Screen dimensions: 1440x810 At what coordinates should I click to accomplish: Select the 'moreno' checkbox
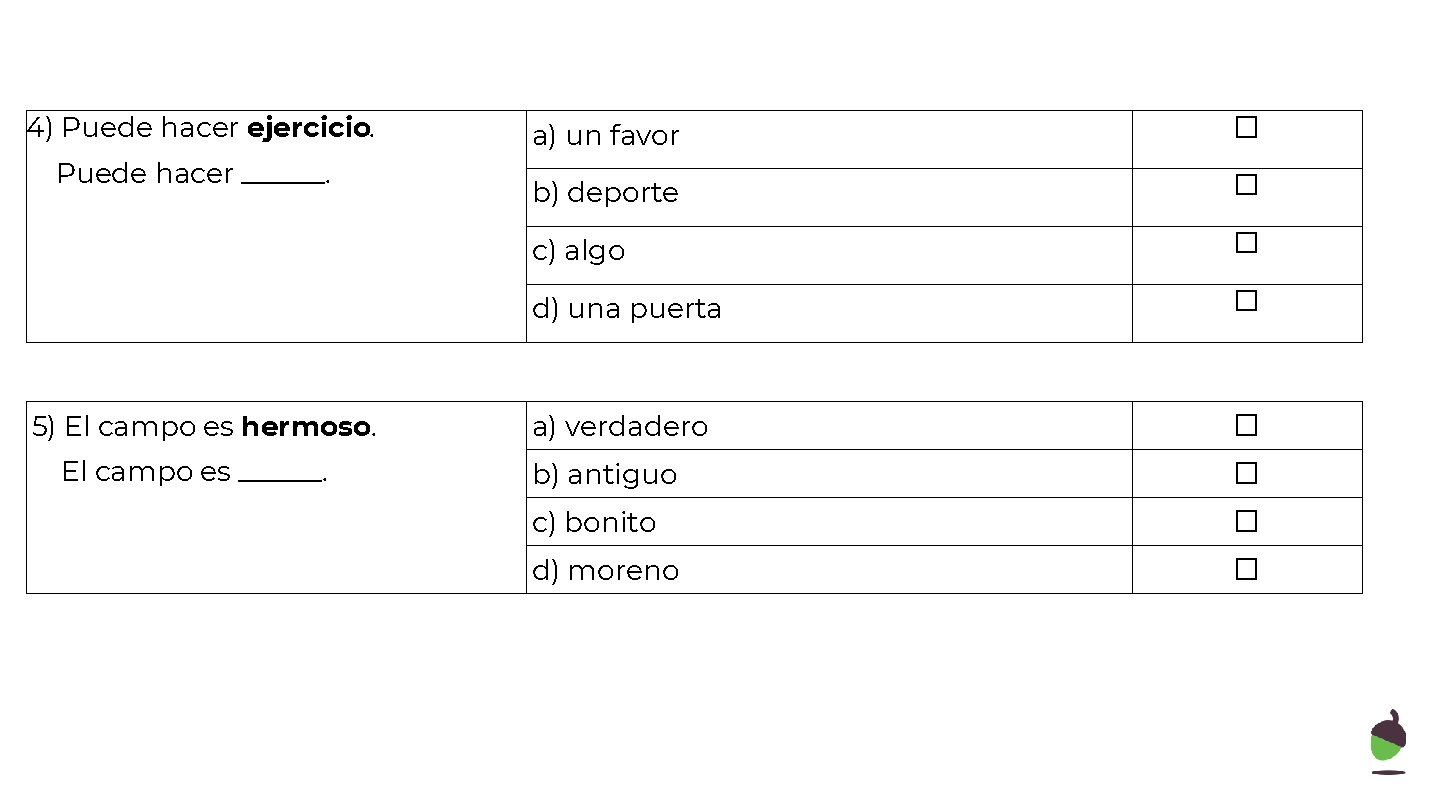1246,570
